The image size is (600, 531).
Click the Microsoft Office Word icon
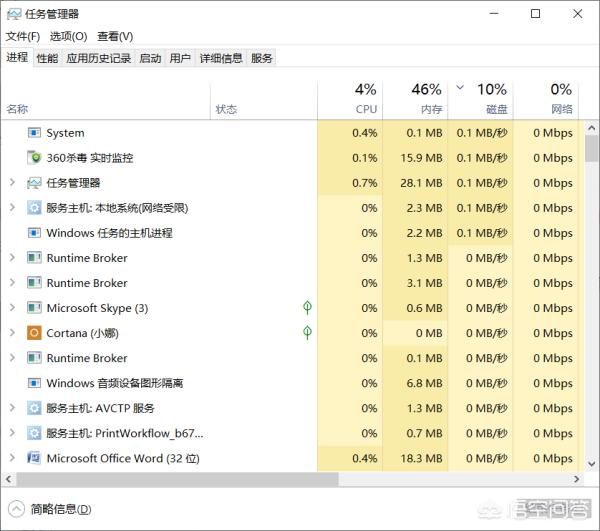35,458
